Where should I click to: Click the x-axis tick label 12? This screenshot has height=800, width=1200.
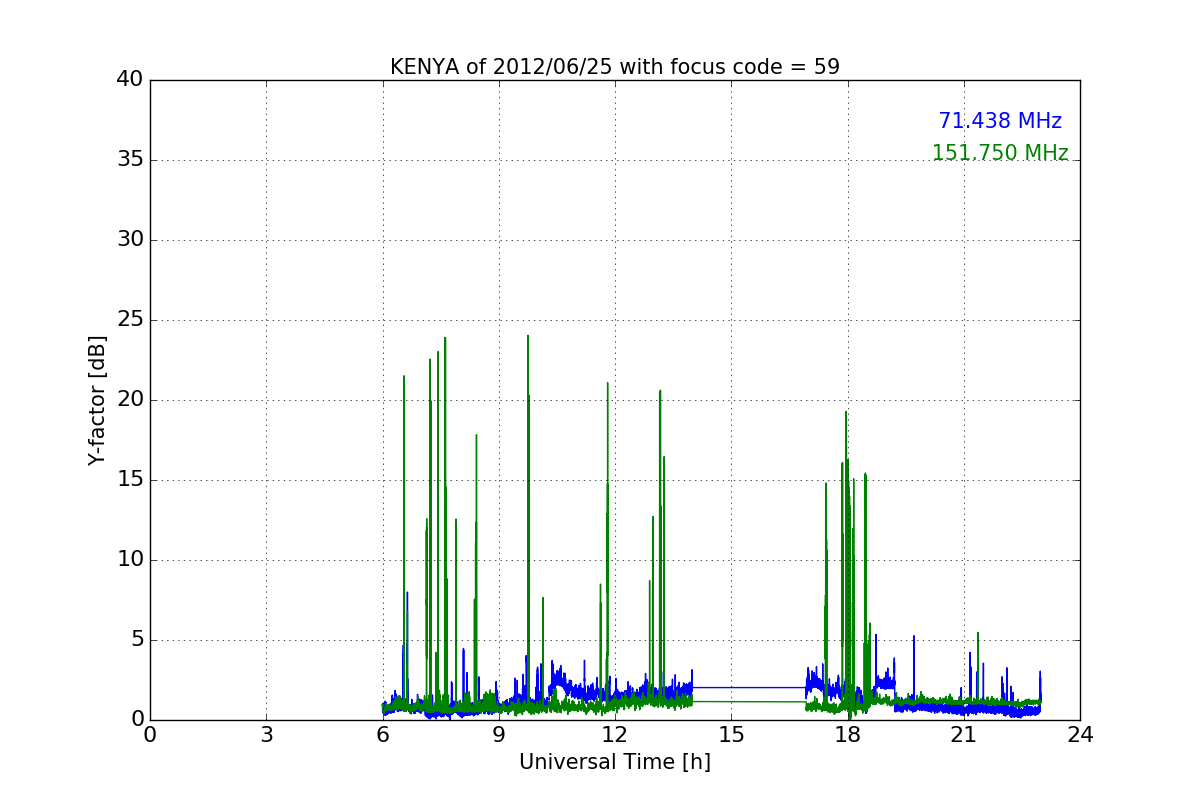click(x=615, y=735)
